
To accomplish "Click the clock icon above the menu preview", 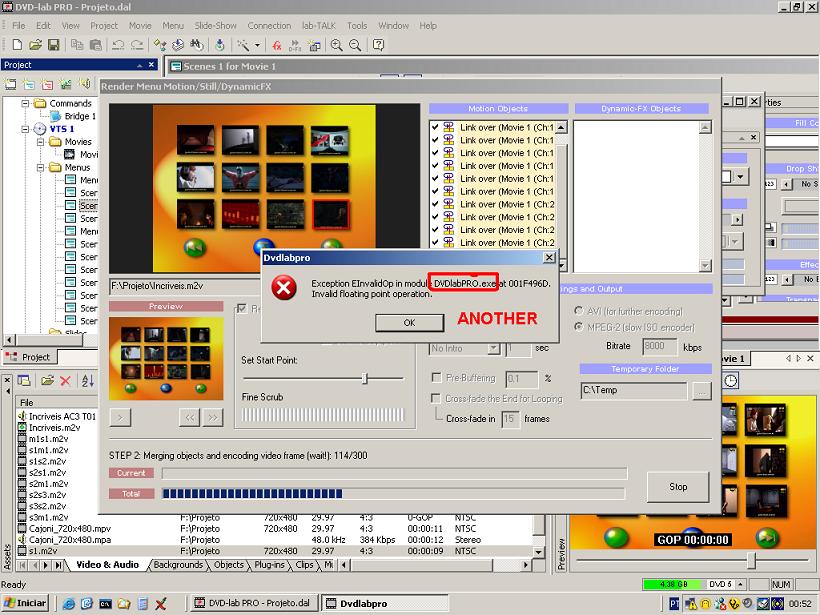I will tap(731, 381).
